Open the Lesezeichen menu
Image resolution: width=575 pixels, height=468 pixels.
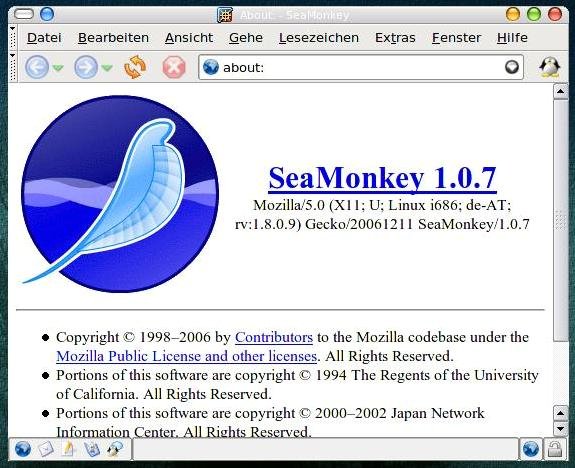pos(319,38)
